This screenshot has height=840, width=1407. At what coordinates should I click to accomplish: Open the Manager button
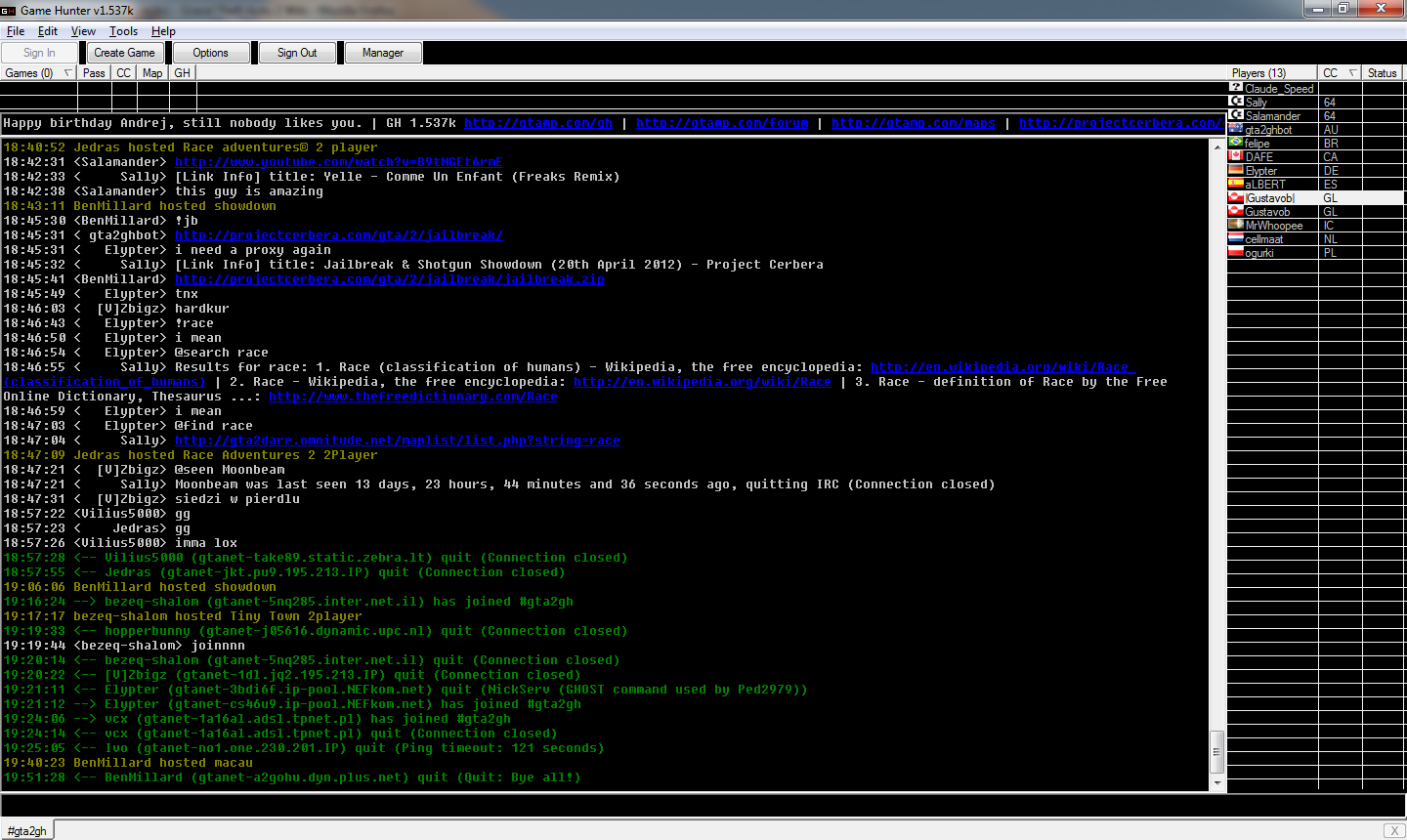[x=383, y=53]
